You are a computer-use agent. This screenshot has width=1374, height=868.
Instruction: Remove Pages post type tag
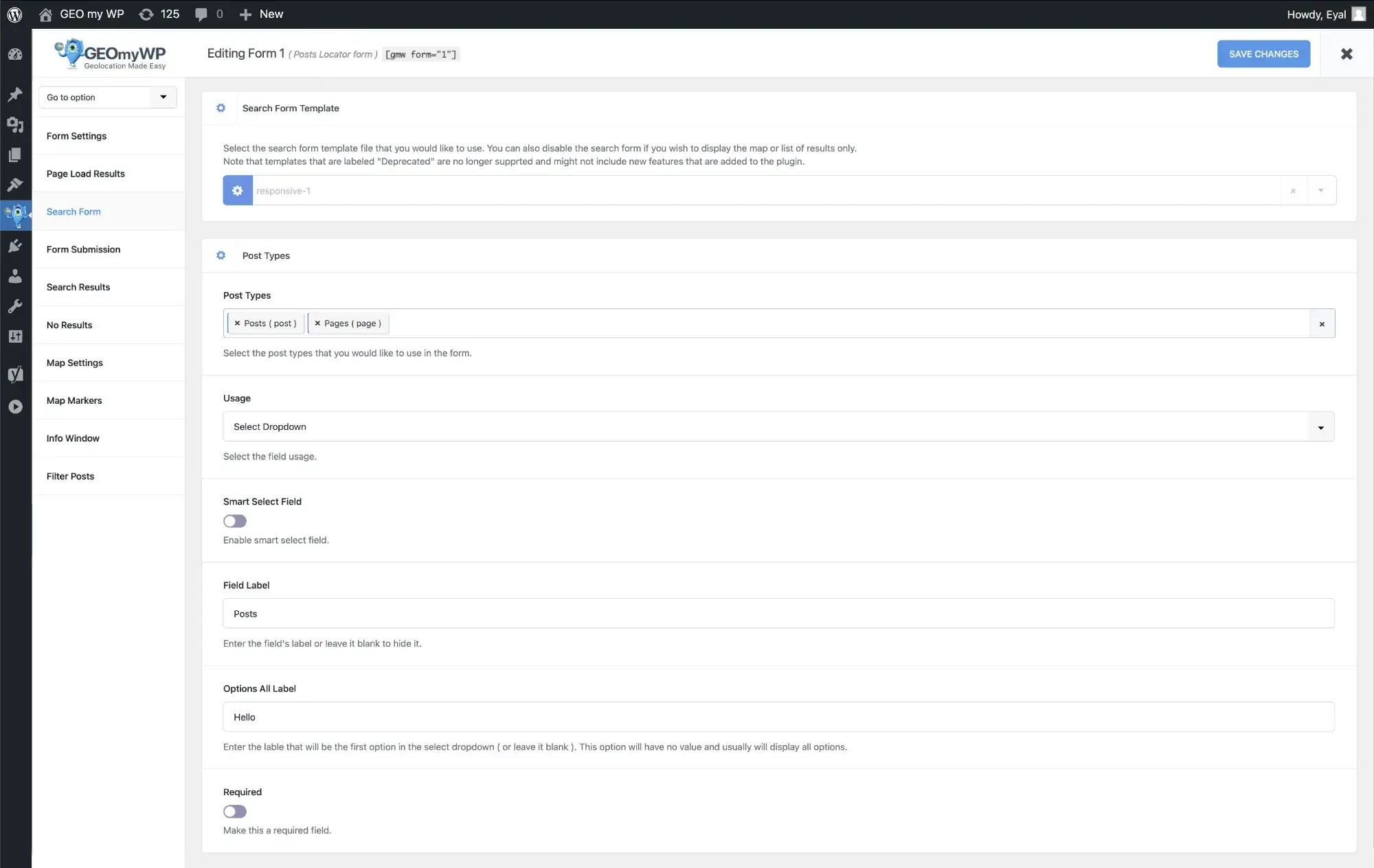click(x=318, y=322)
